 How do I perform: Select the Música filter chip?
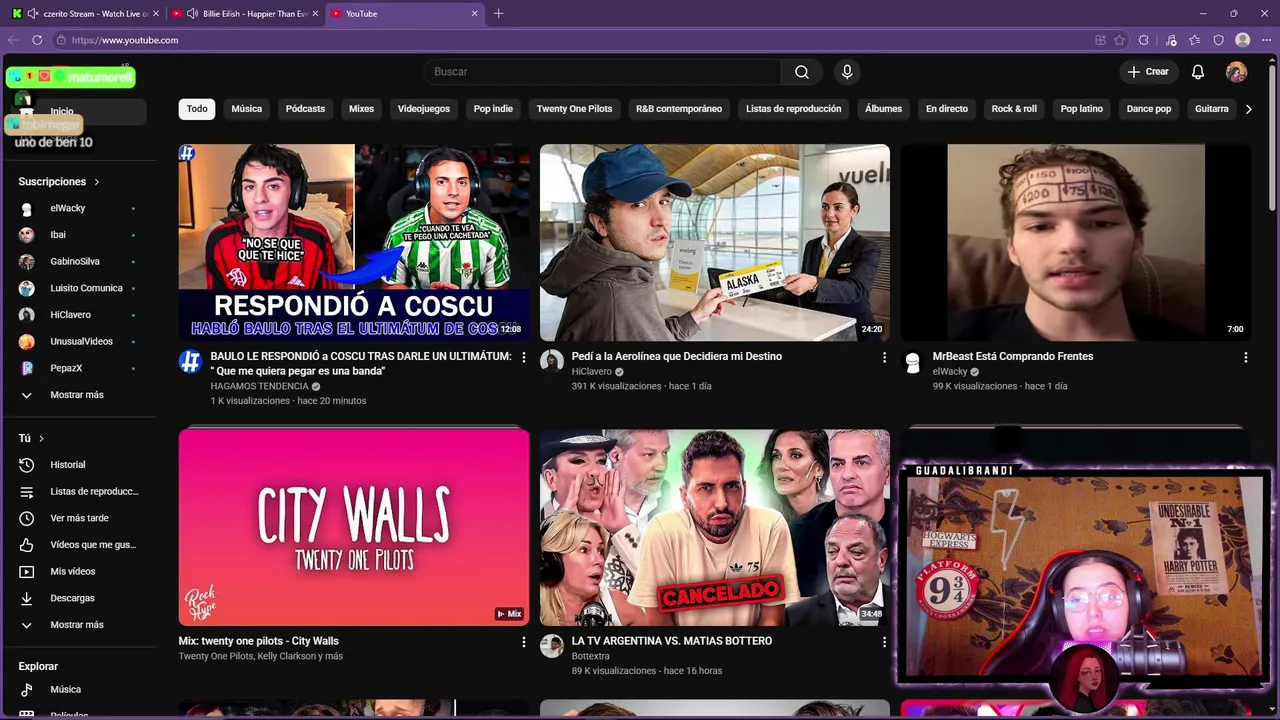pyautogui.click(x=247, y=109)
